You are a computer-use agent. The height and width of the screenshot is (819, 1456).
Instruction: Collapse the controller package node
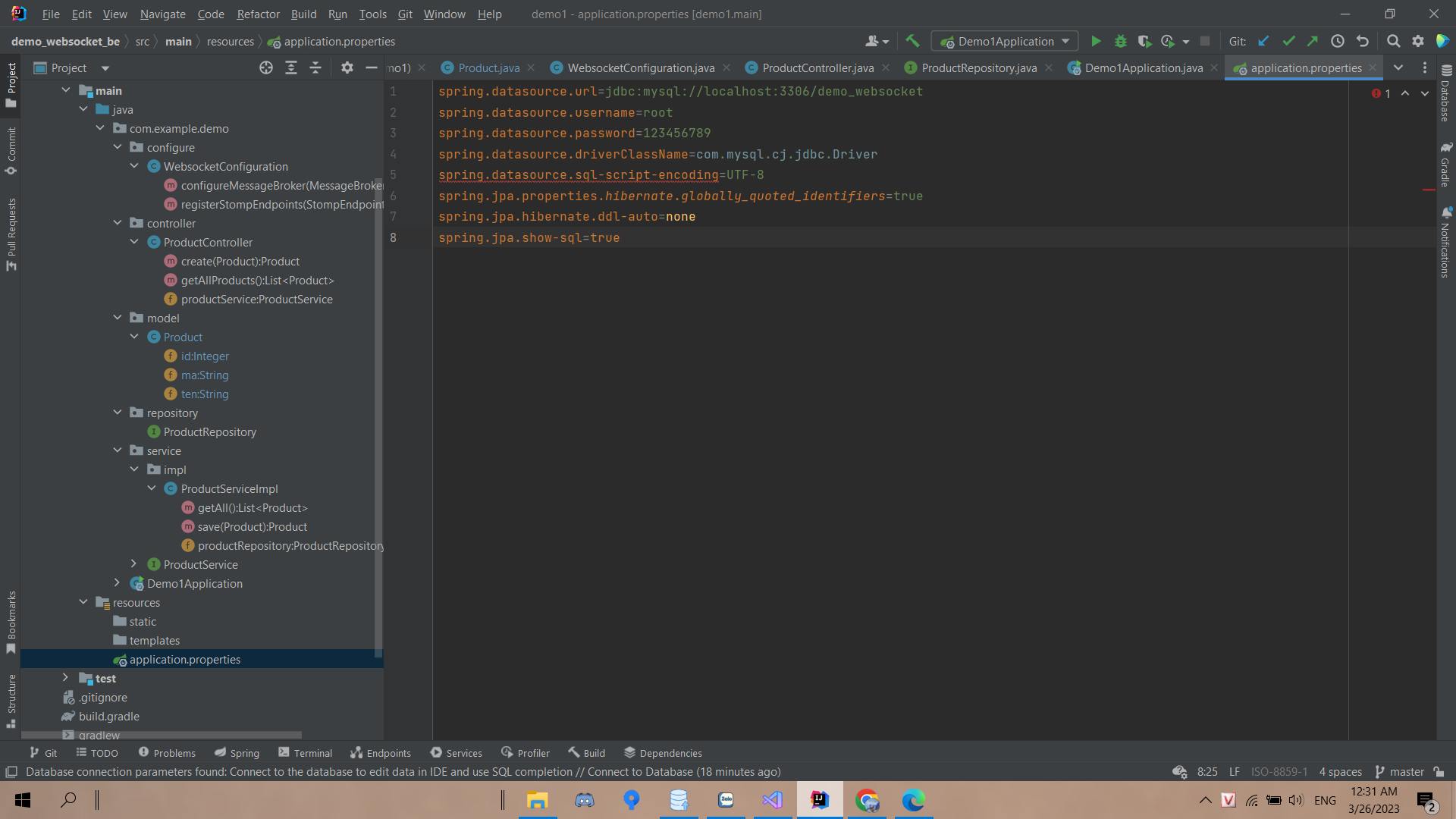point(118,223)
